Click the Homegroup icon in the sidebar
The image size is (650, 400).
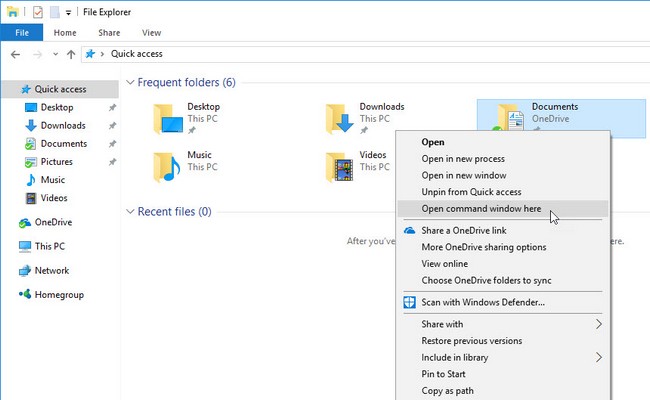pos(26,295)
